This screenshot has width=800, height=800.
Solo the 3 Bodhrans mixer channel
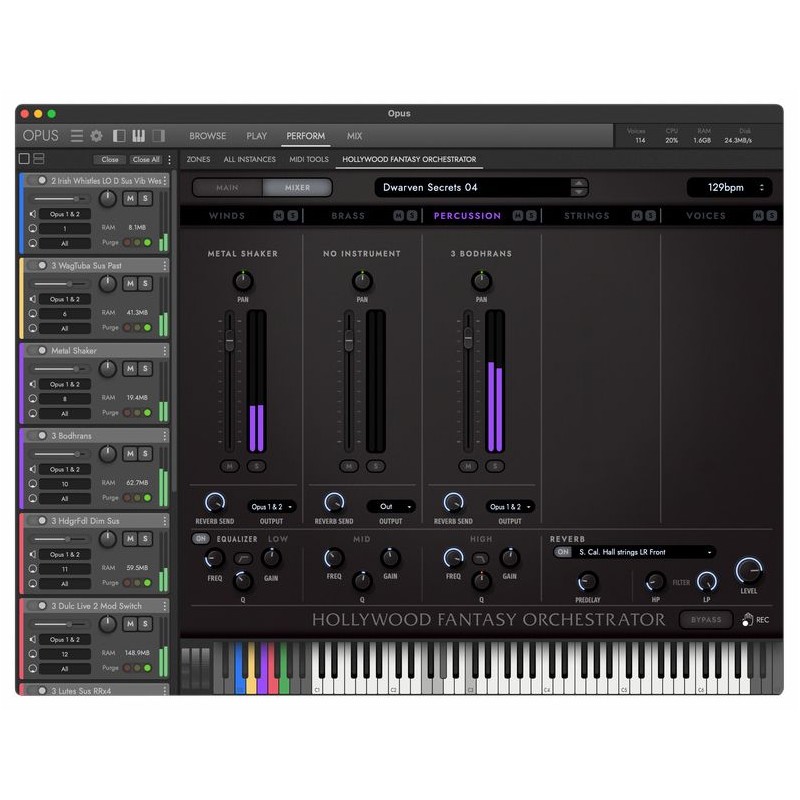494,466
